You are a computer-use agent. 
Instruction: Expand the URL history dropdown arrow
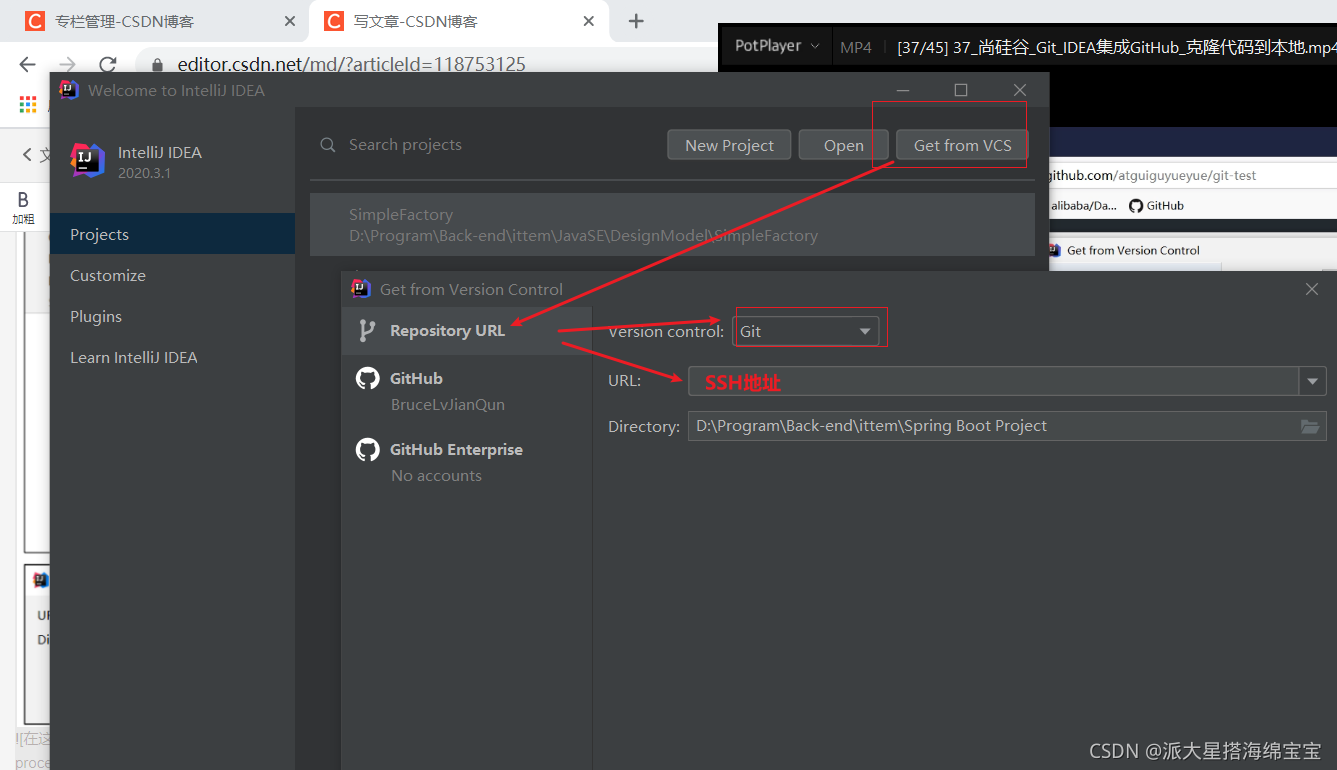click(x=1312, y=381)
